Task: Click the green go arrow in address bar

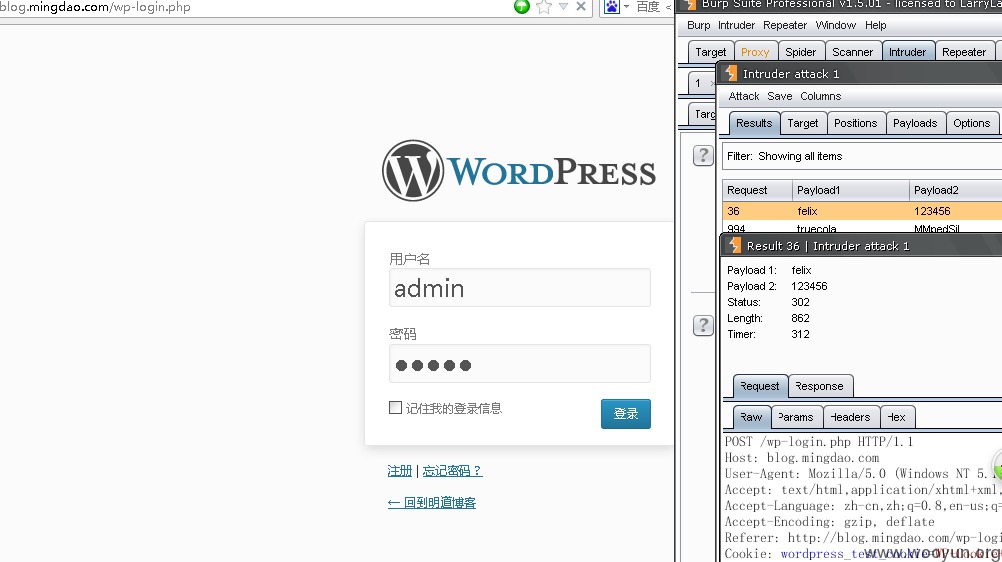Action: [x=521, y=6]
